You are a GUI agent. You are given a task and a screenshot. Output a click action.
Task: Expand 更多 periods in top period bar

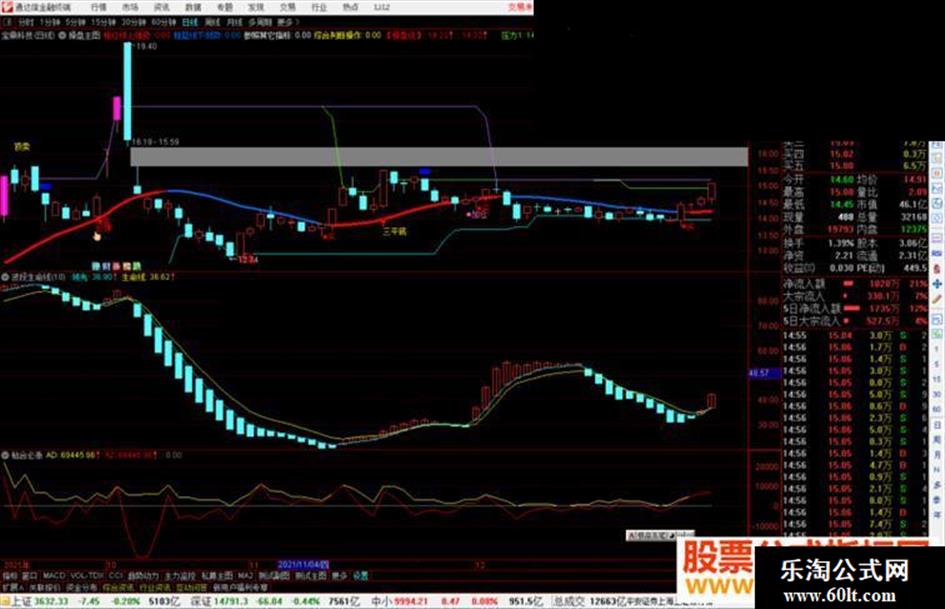pyautogui.click(x=287, y=22)
